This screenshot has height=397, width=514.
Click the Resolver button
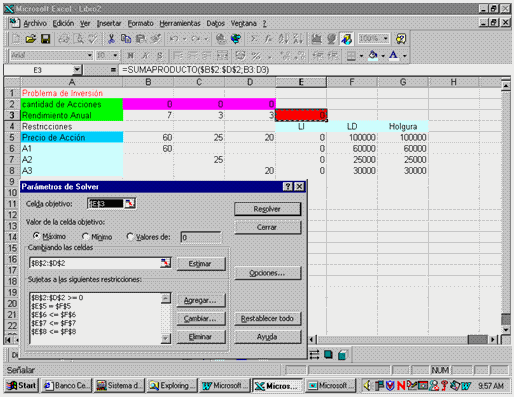[x=267, y=209]
